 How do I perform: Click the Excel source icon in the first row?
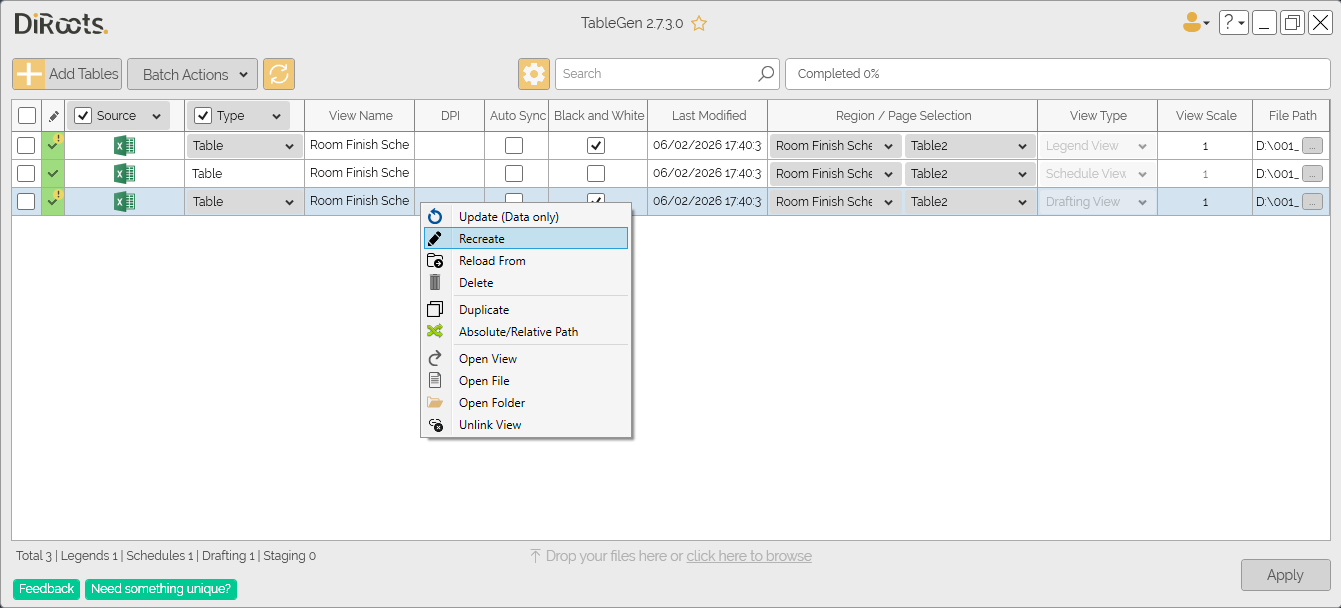[x=124, y=145]
